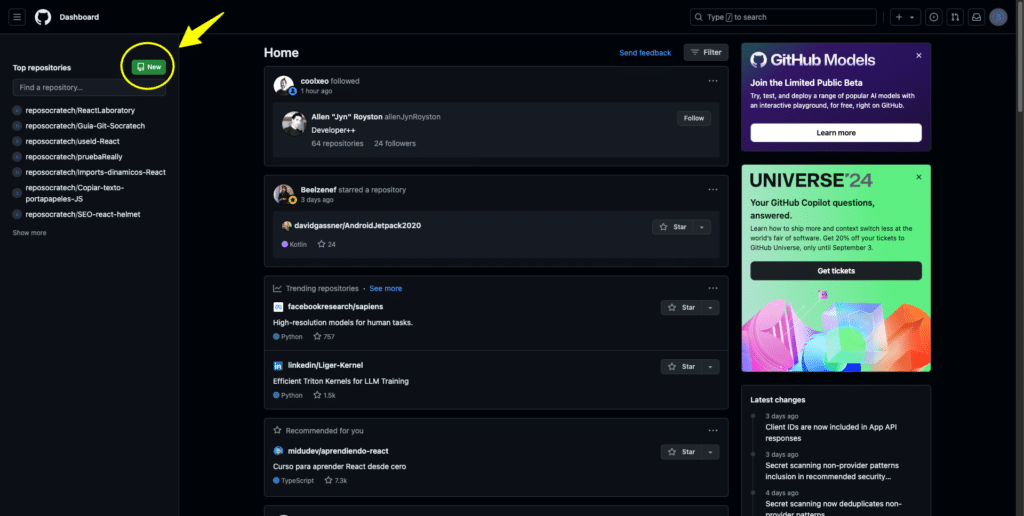This screenshot has height=516, width=1024.
Task: Expand star list dropdown for Liger-Kernel
Action: [x=711, y=366]
